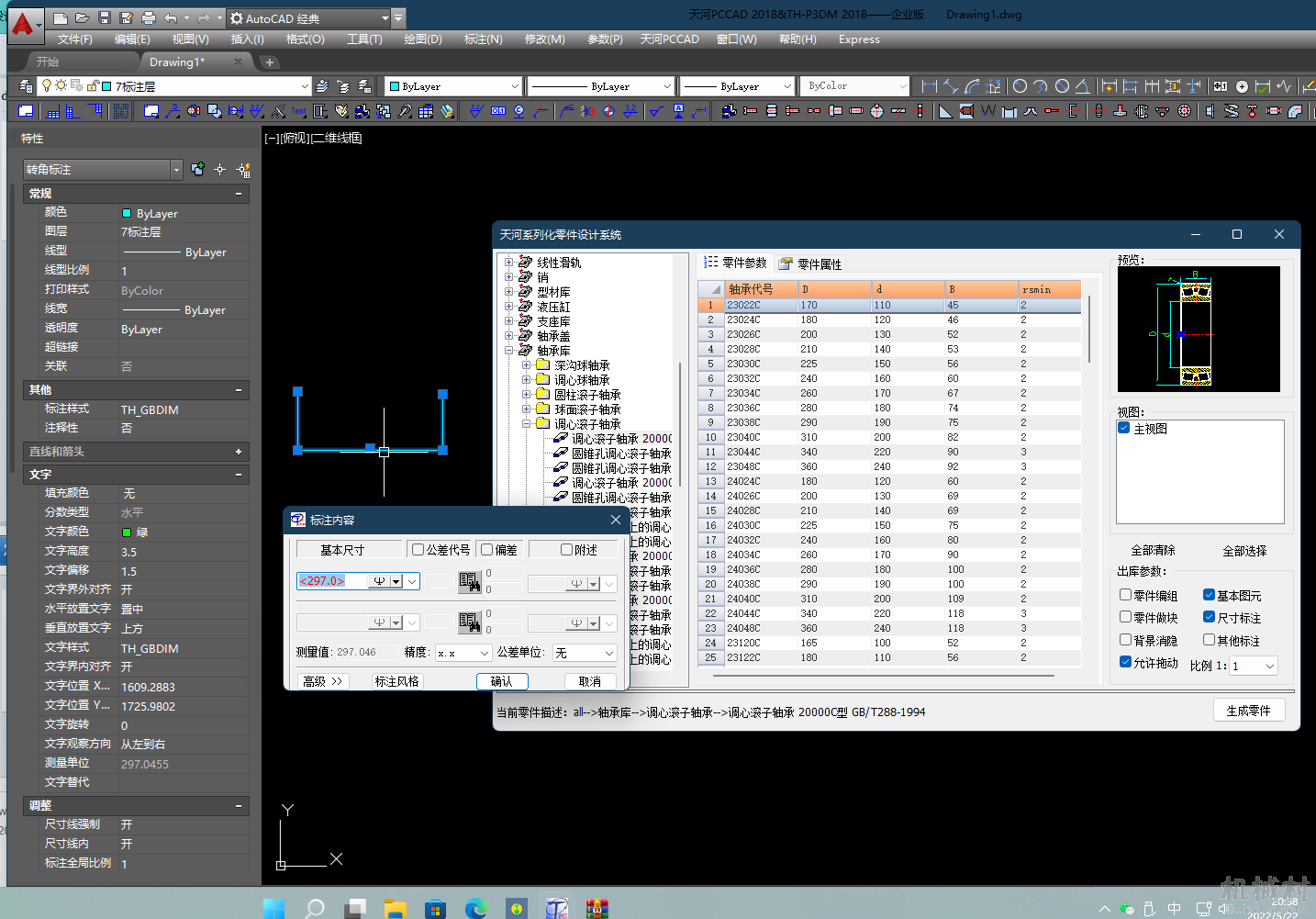Open the Express menu
This screenshot has width=1316, height=919.
click(859, 39)
